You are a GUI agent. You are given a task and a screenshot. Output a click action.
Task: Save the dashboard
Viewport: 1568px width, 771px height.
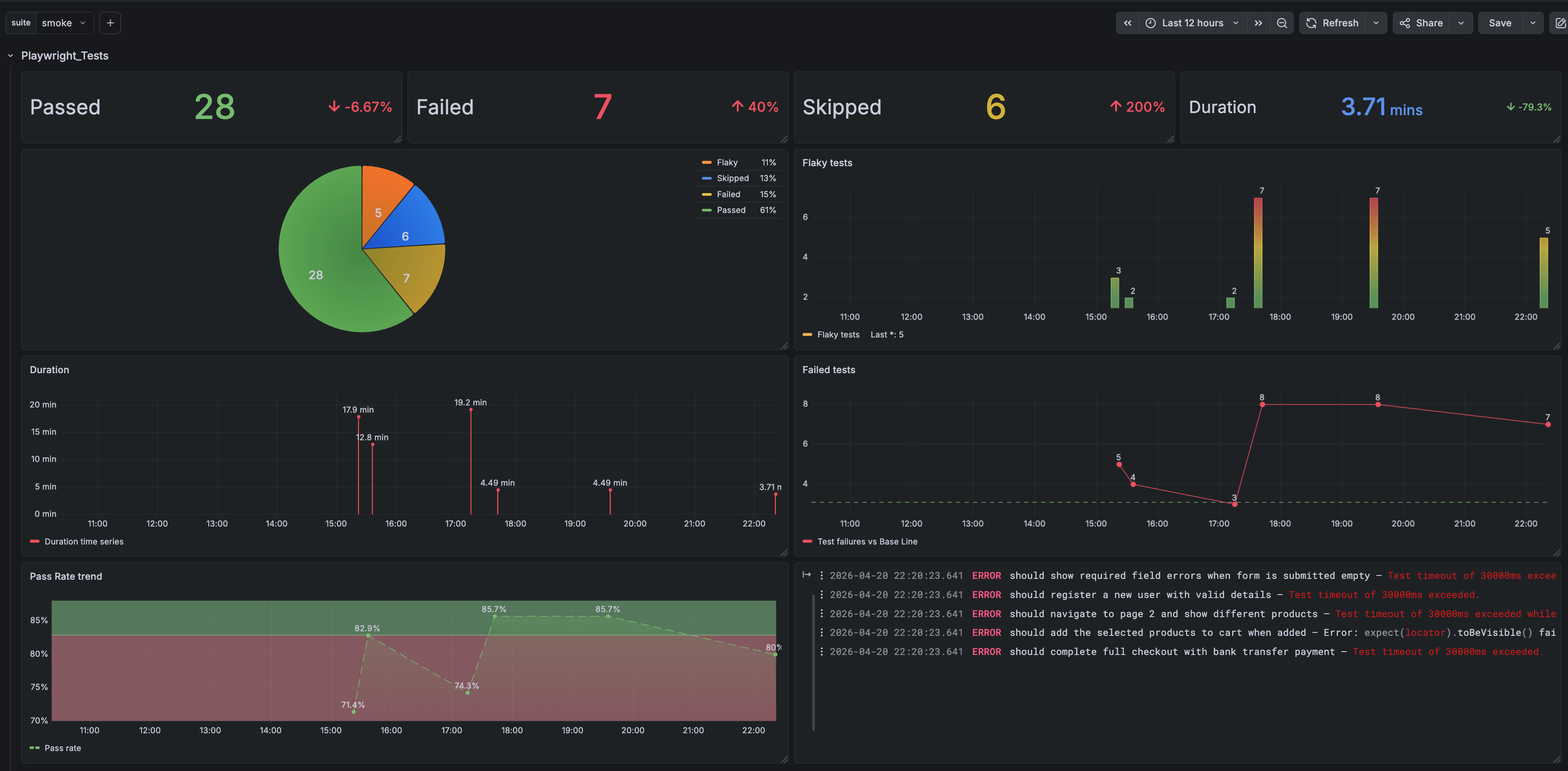tap(1500, 23)
